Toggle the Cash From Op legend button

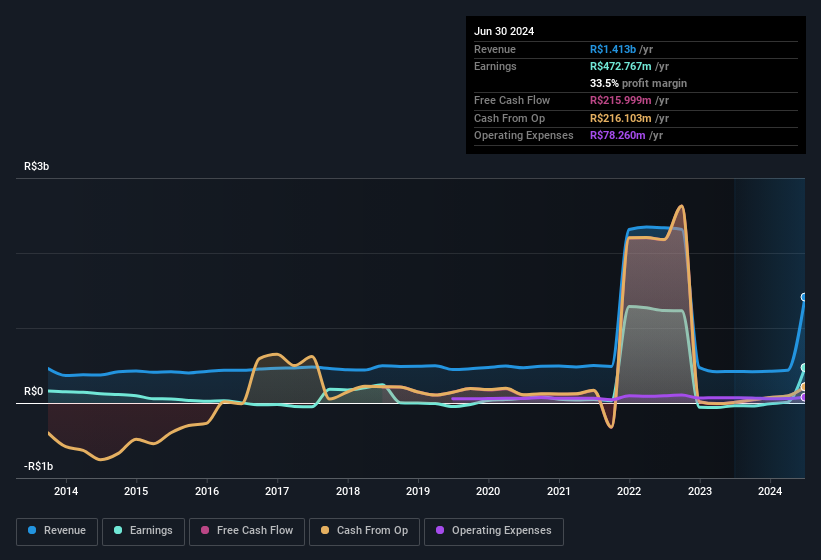tap(364, 531)
